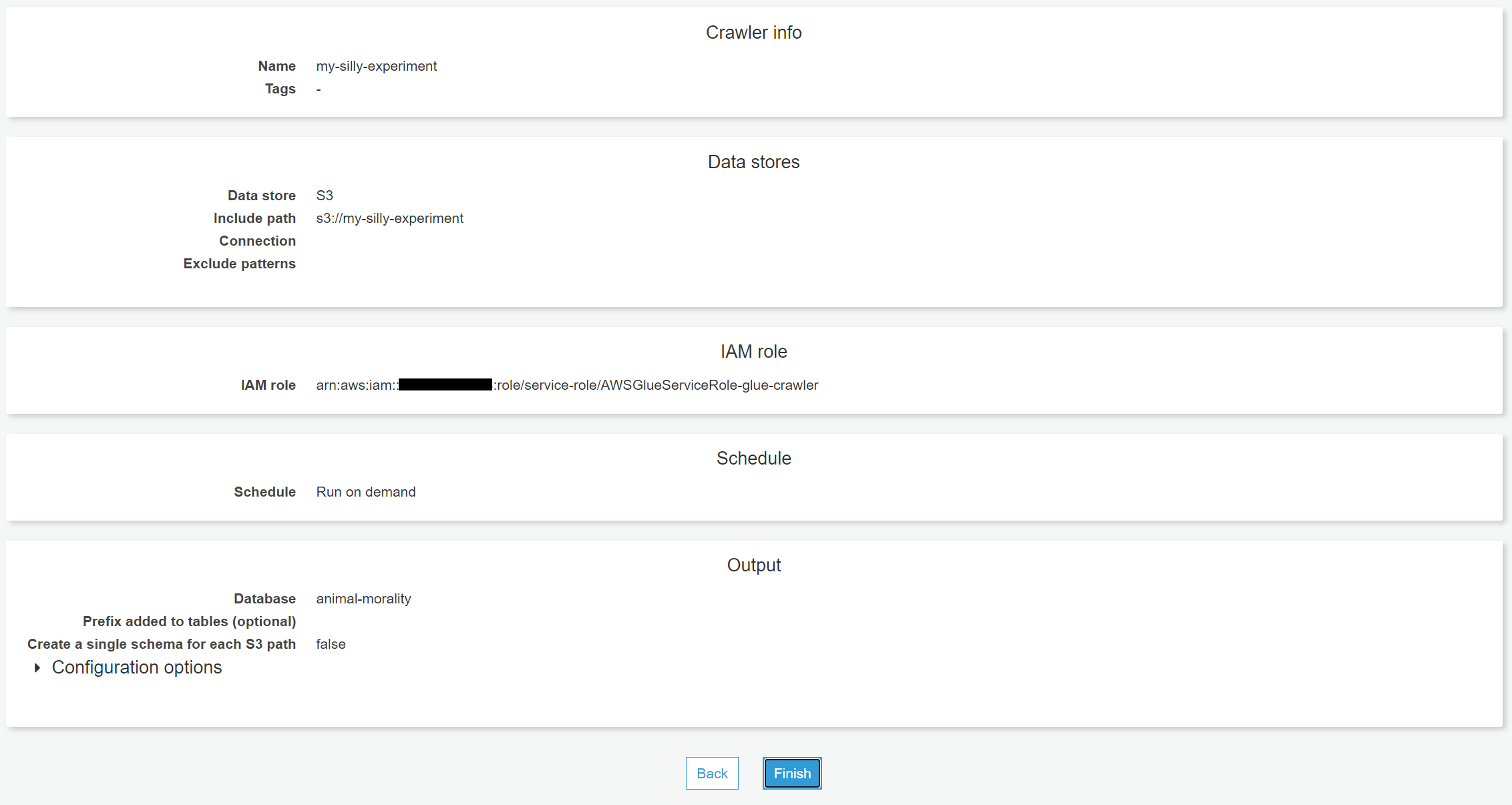The width and height of the screenshot is (1512, 805).
Task: Click the Crawler info section heading
Action: click(753, 33)
